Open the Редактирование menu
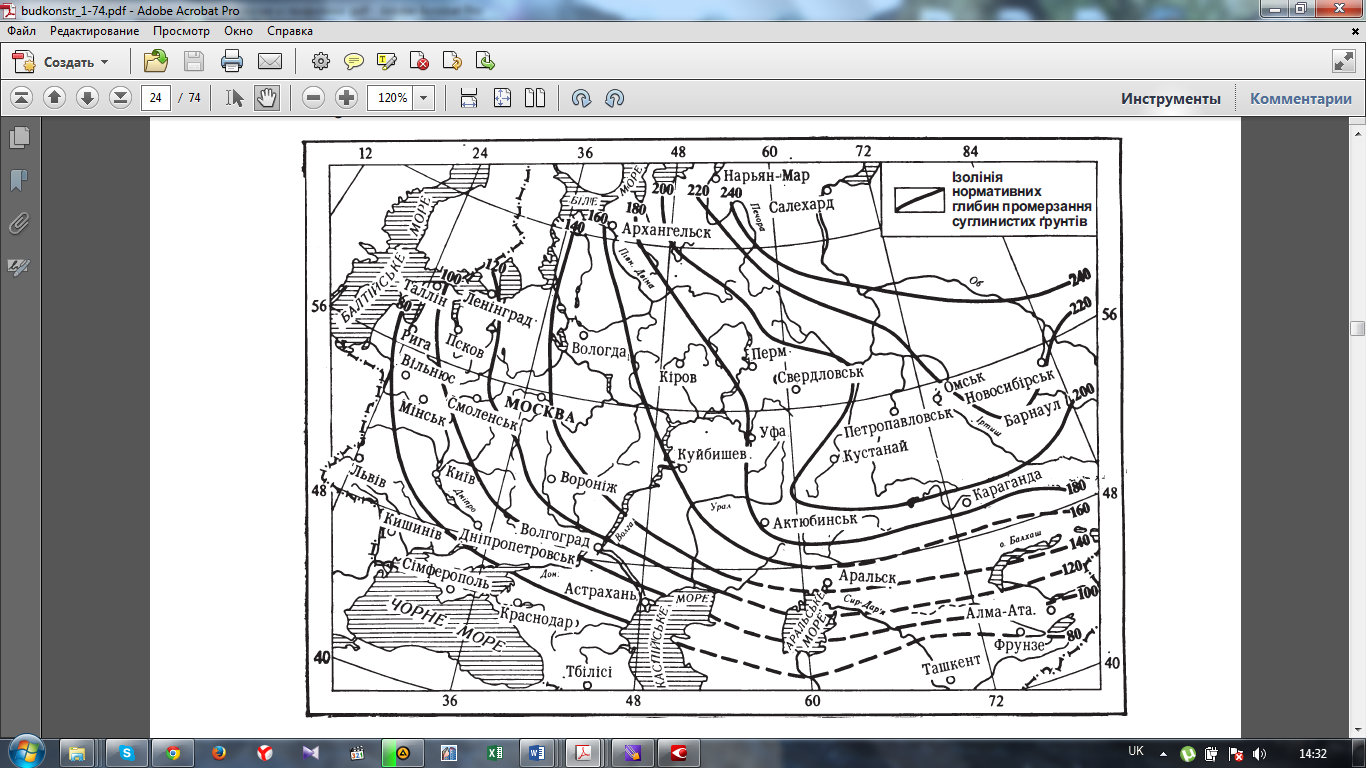This screenshot has height=768, width=1366. [95, 31]
